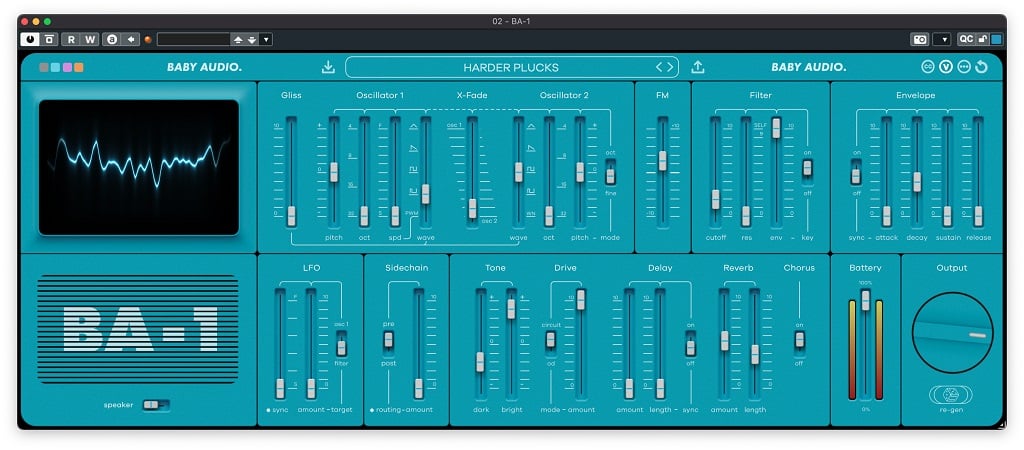Click the QC quick controls button
This screenshot has height=450, width=1024.
click(966, 39)
